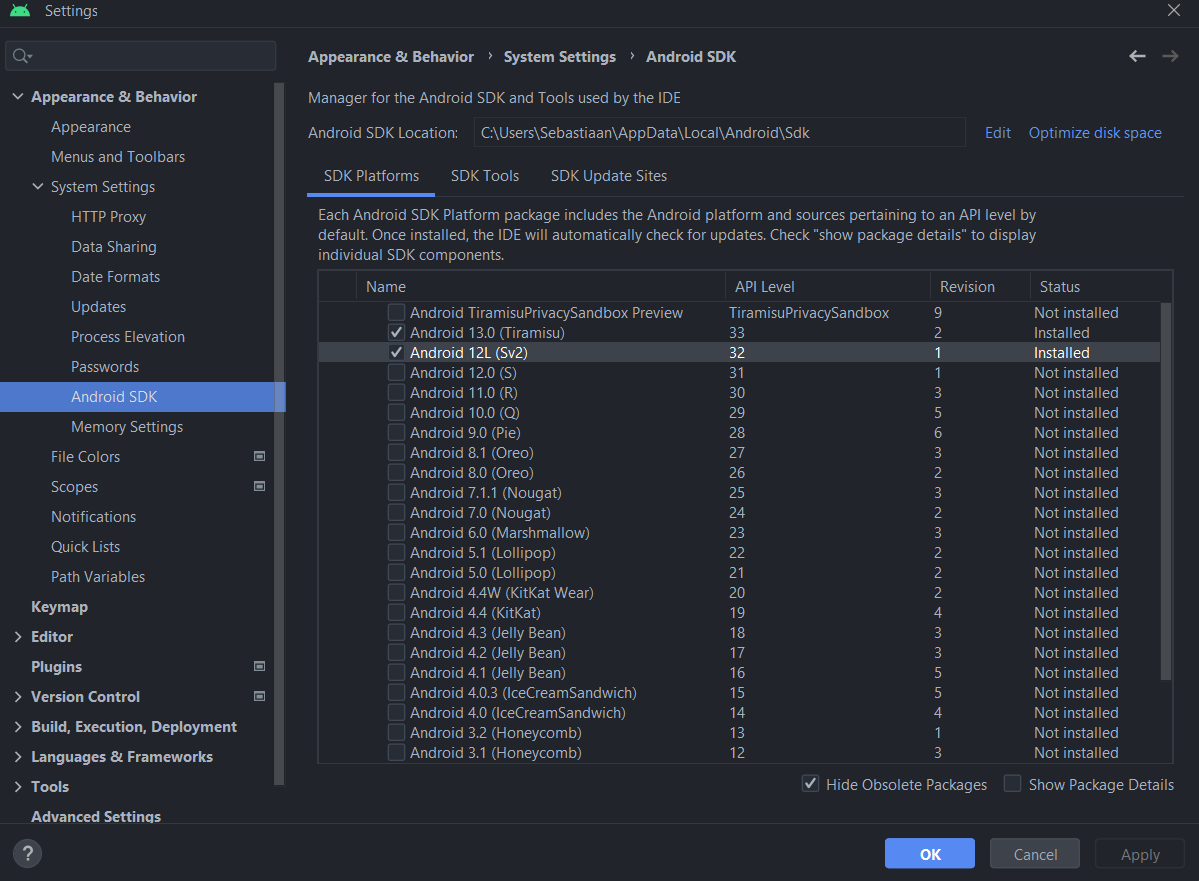Click the back navigation arrow
Viewport: 1199px width, 881px height.
1137,57
